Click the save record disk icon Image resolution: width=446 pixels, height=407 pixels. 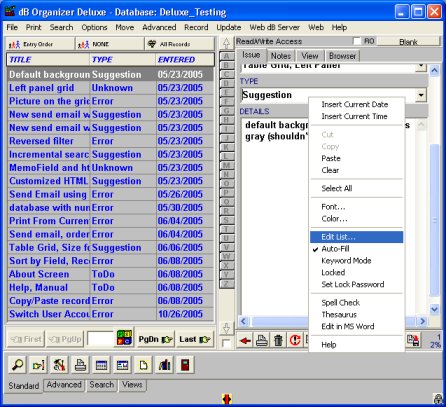[413, 340]
